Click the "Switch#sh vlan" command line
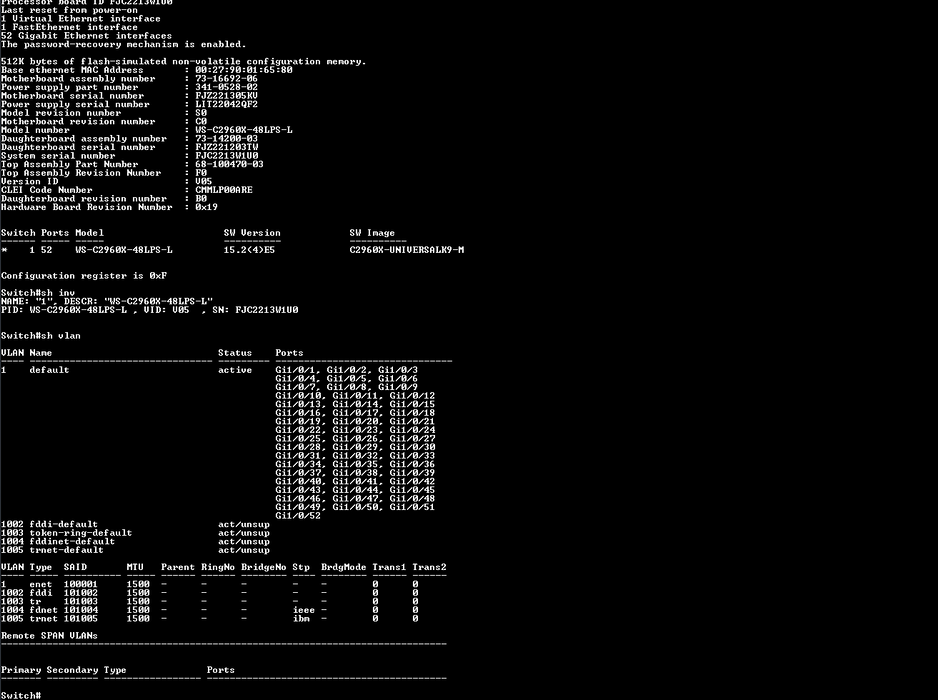Screen dimensions: 938x700 click(41, 336)
